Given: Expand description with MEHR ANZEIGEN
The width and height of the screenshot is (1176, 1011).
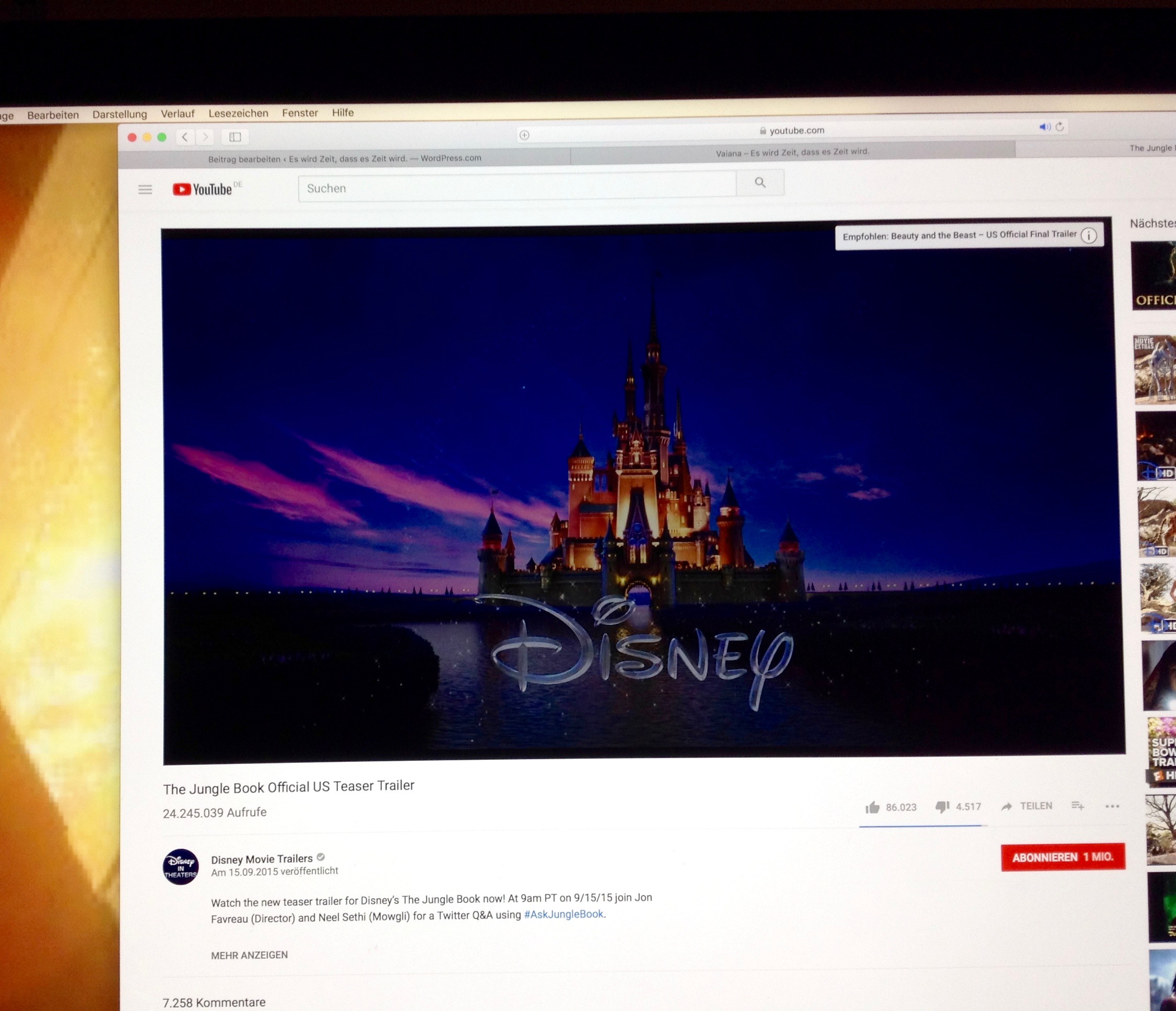Looking at the screenshot, I should pyautogui.click(x=249, y=955).
